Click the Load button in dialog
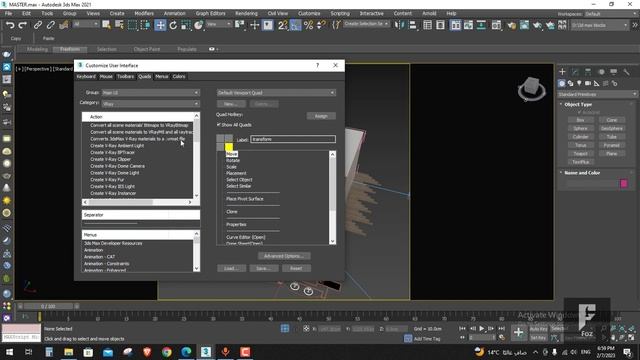 pyautogui.click(x=231, y=268)
